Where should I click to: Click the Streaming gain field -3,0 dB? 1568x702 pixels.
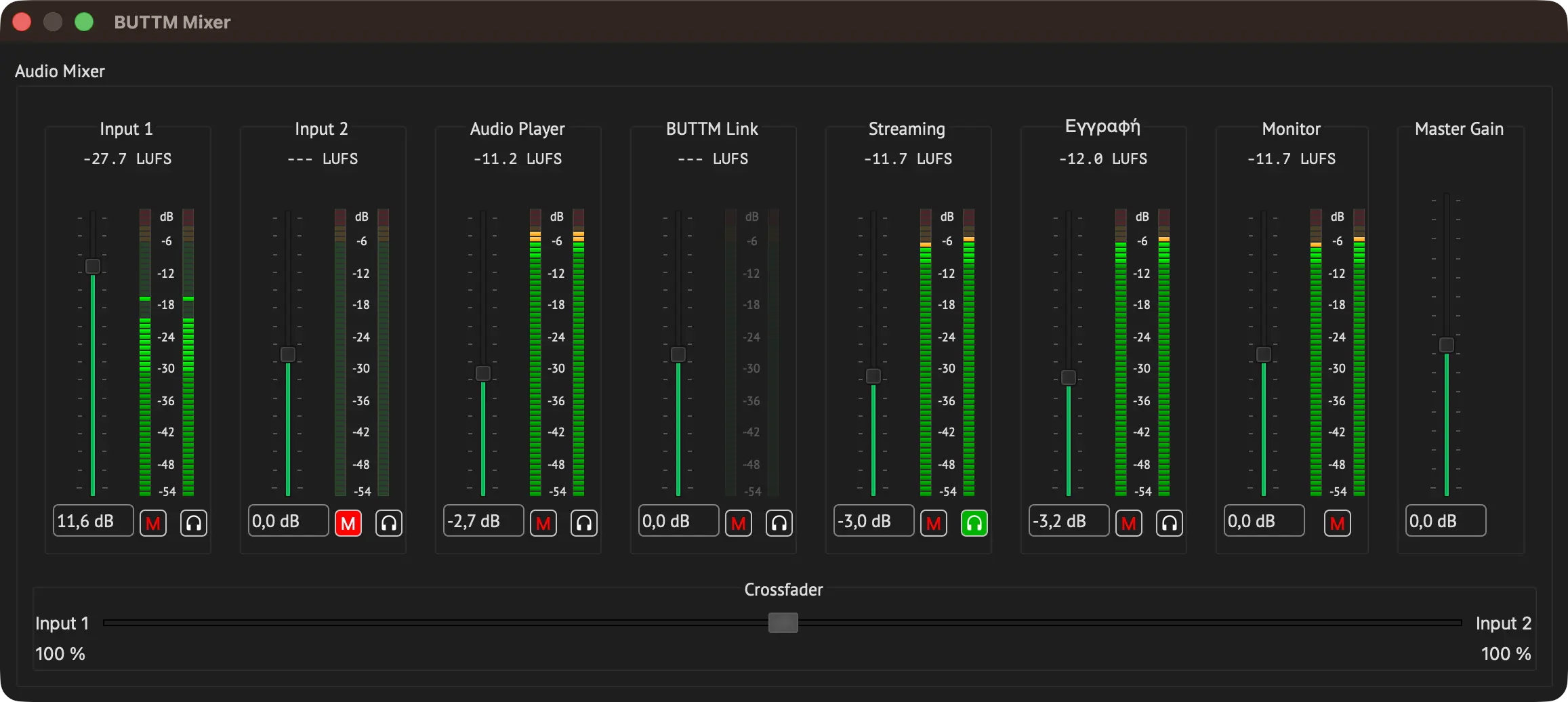coord(874,521)
